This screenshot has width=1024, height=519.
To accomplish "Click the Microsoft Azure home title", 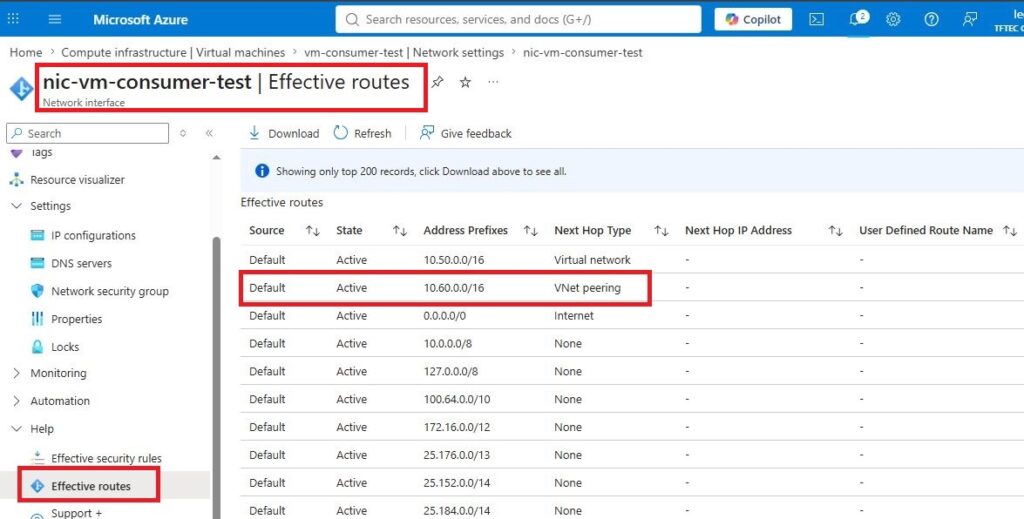I will click(140, 20).
